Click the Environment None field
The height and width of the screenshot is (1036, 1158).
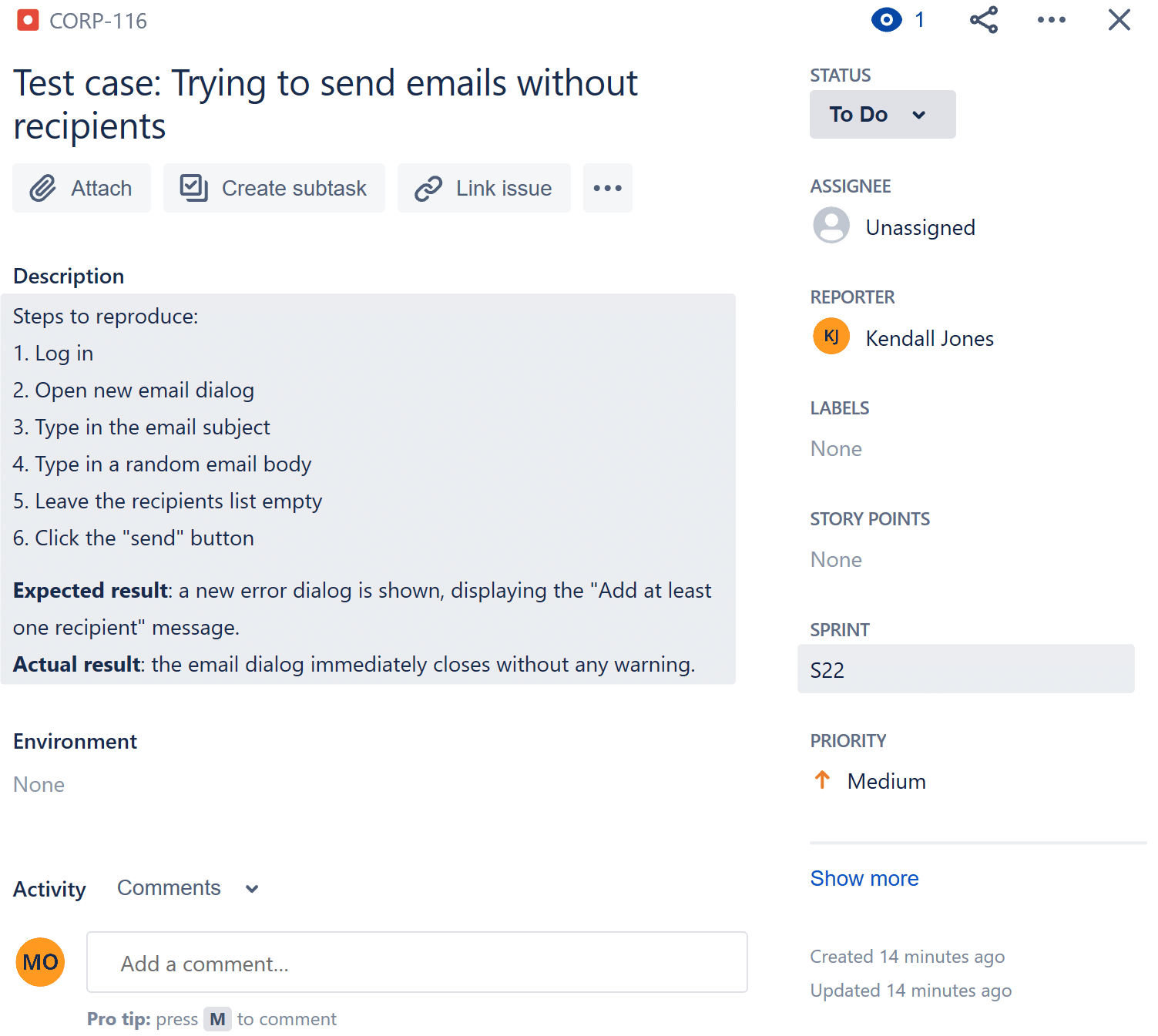[x=39, y=784]
